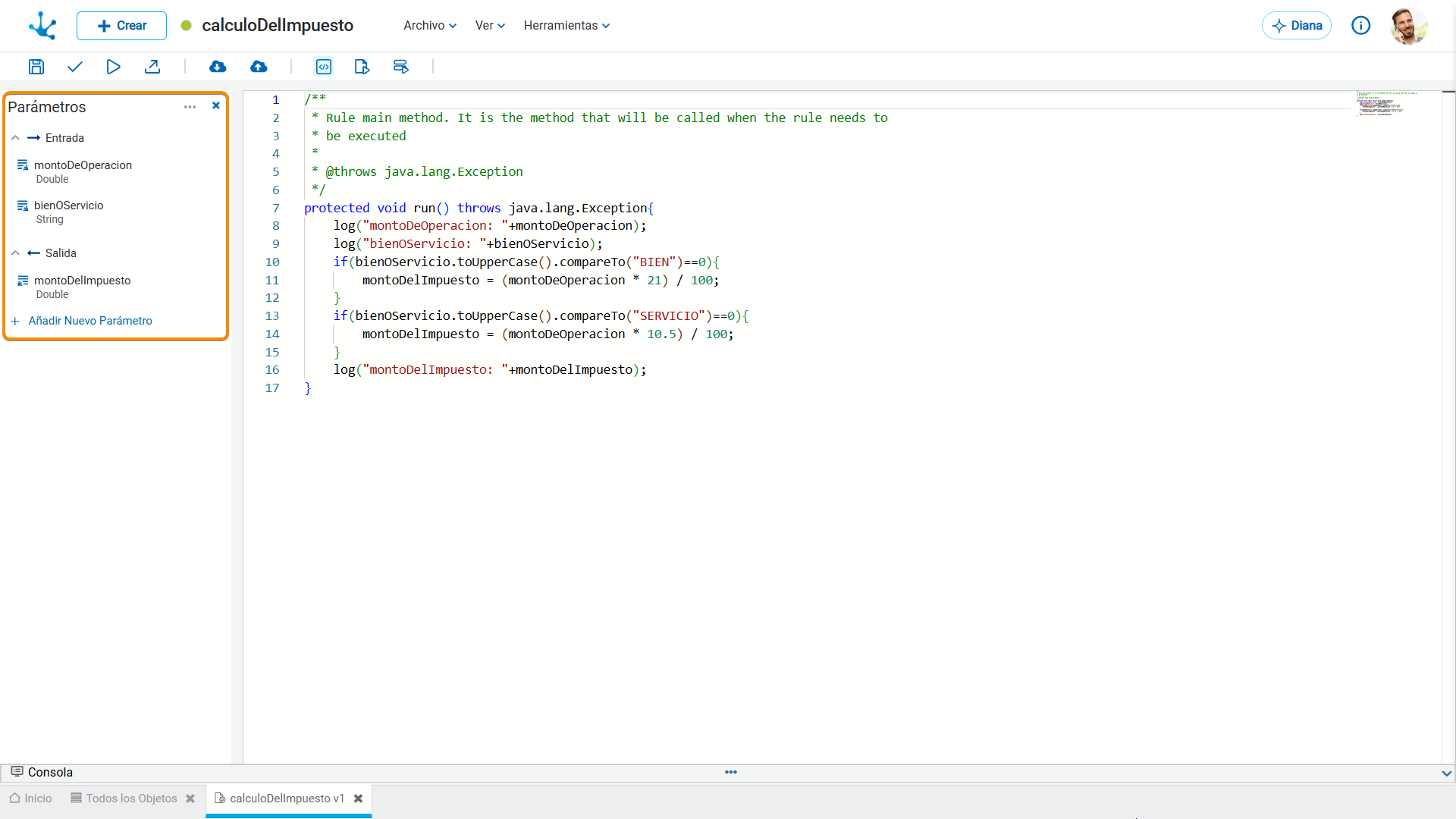Viewport: 1456px width, 819px height.
Task: Switch to the Inicio tab
Action: pyautogui.click(x=31, y=799)
